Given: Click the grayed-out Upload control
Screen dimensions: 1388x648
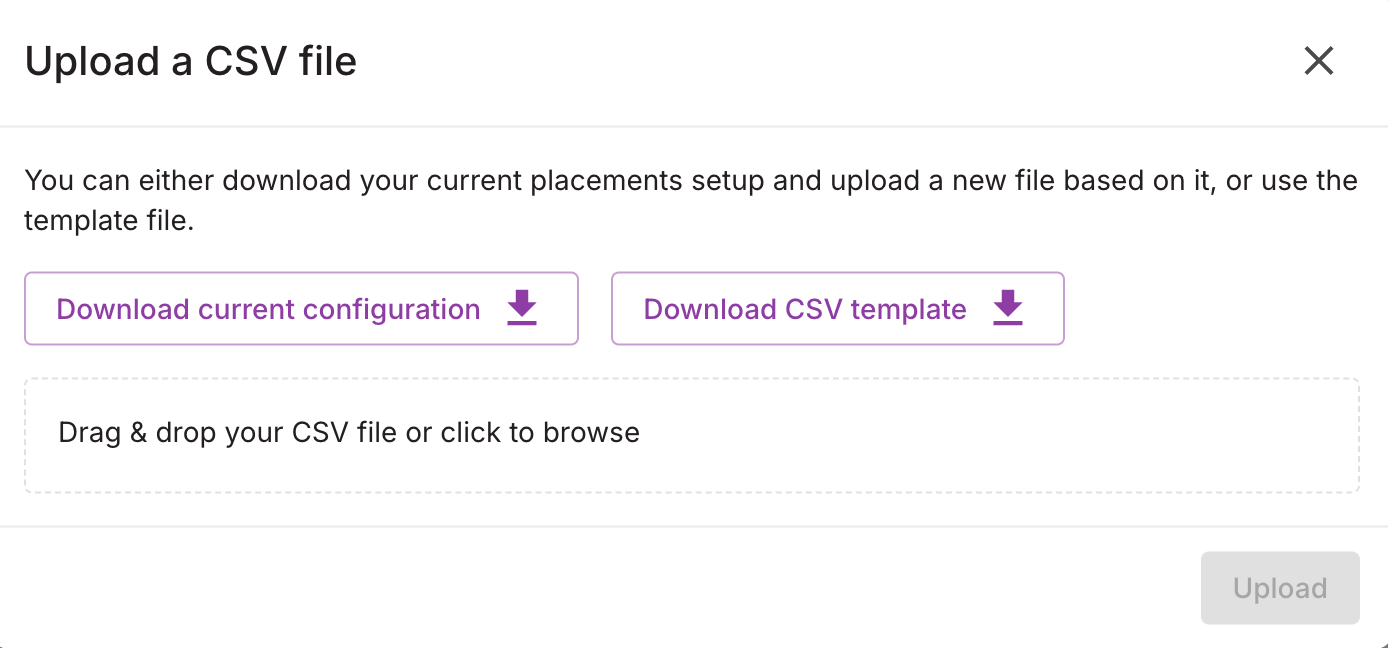Looking at the screenshot, I should (x=1280, y=588).
